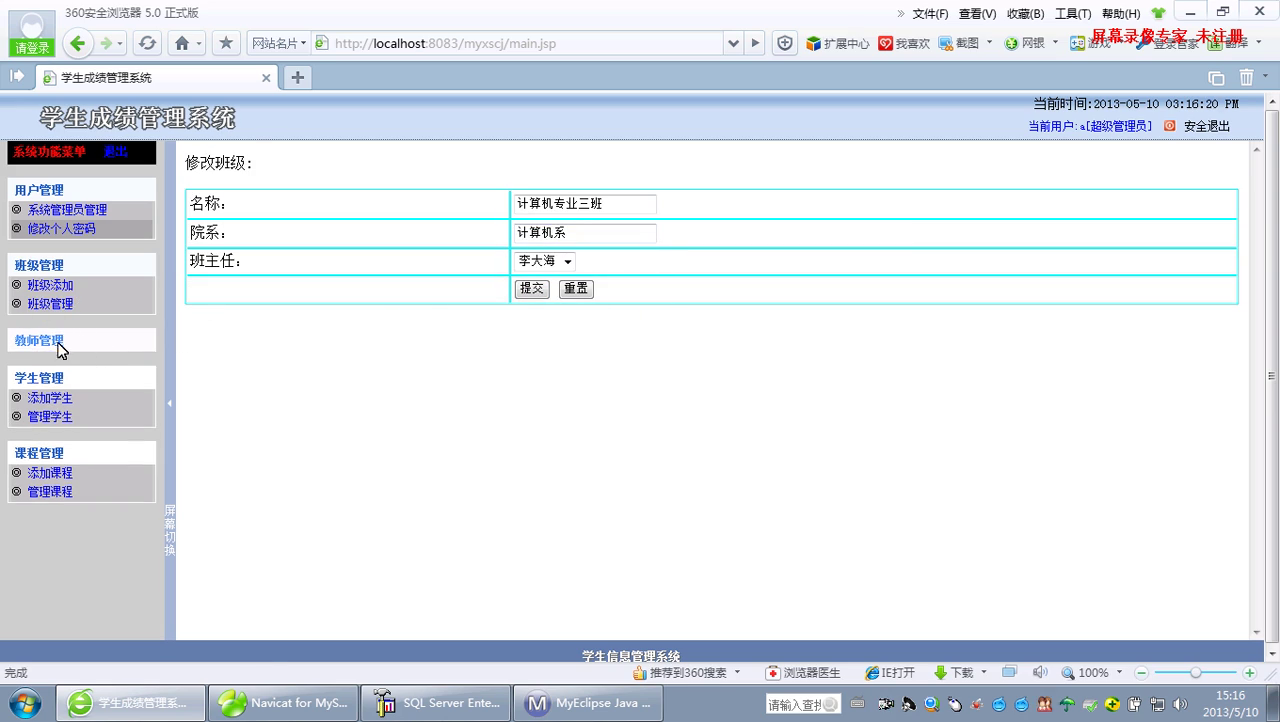Screen dimensions: 1280x722
Task: Click the system tray volume icon
Action: (x=1179, y=705)
